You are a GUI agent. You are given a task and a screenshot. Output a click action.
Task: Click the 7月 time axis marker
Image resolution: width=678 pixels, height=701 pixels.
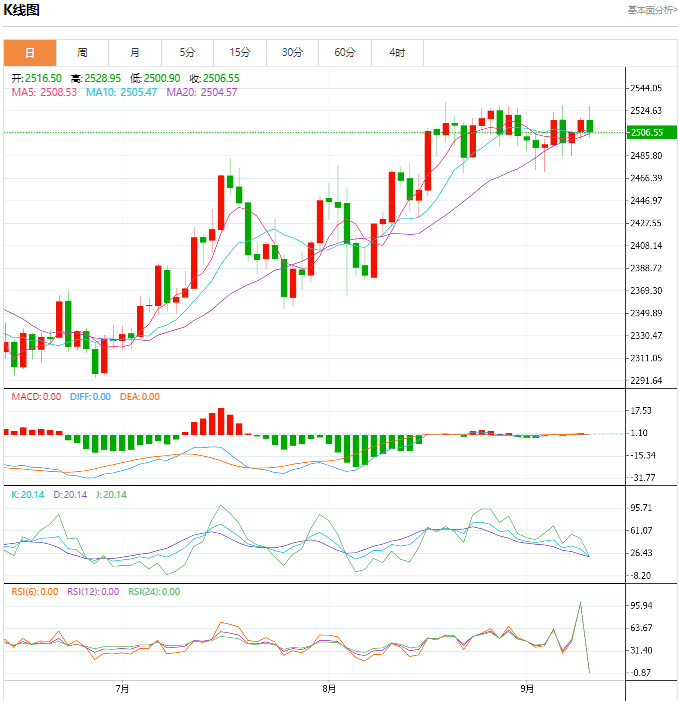(122, 688)
